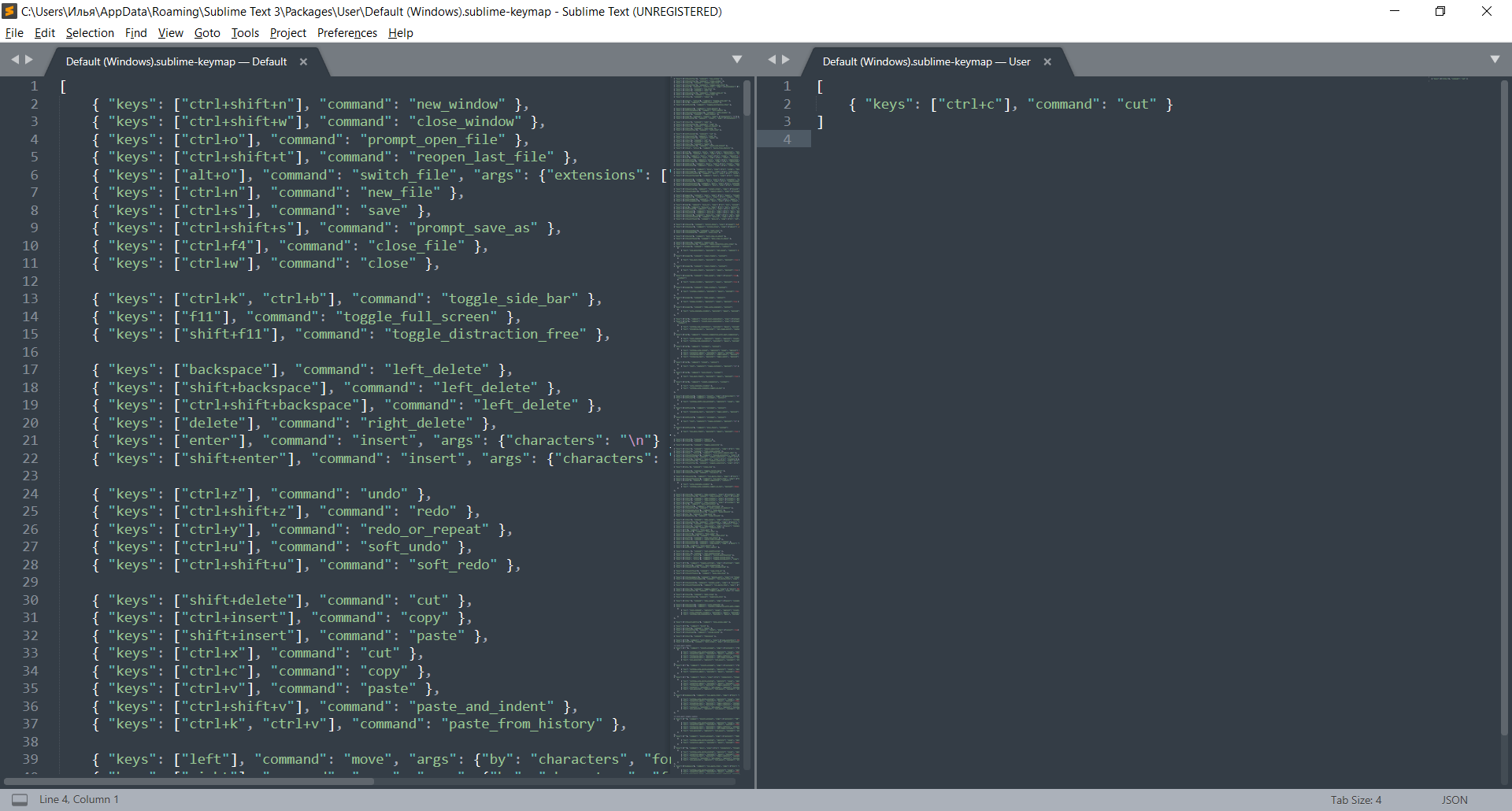Click the Sublime Text logo in title bar
Image resolution: width=1512 pixels, height=811 pixels.
(9, 11)
